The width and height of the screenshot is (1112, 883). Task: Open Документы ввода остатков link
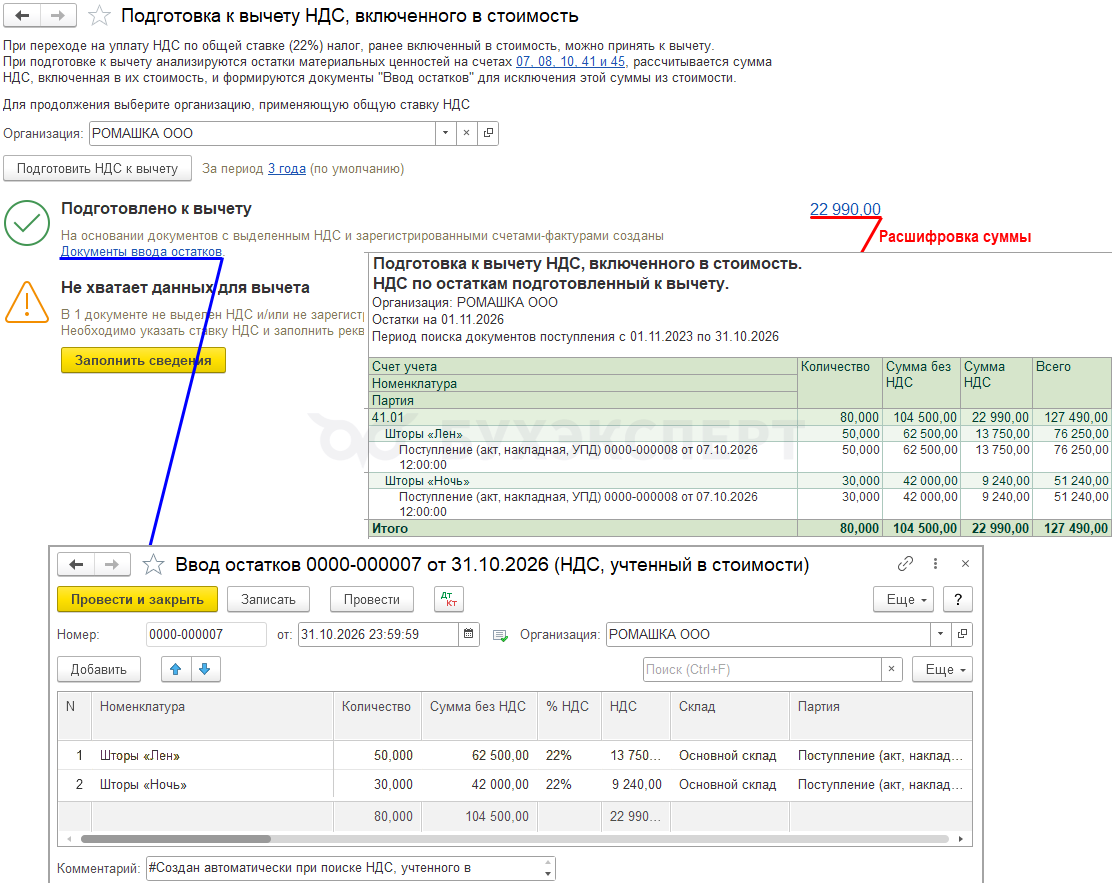[141, 251]
